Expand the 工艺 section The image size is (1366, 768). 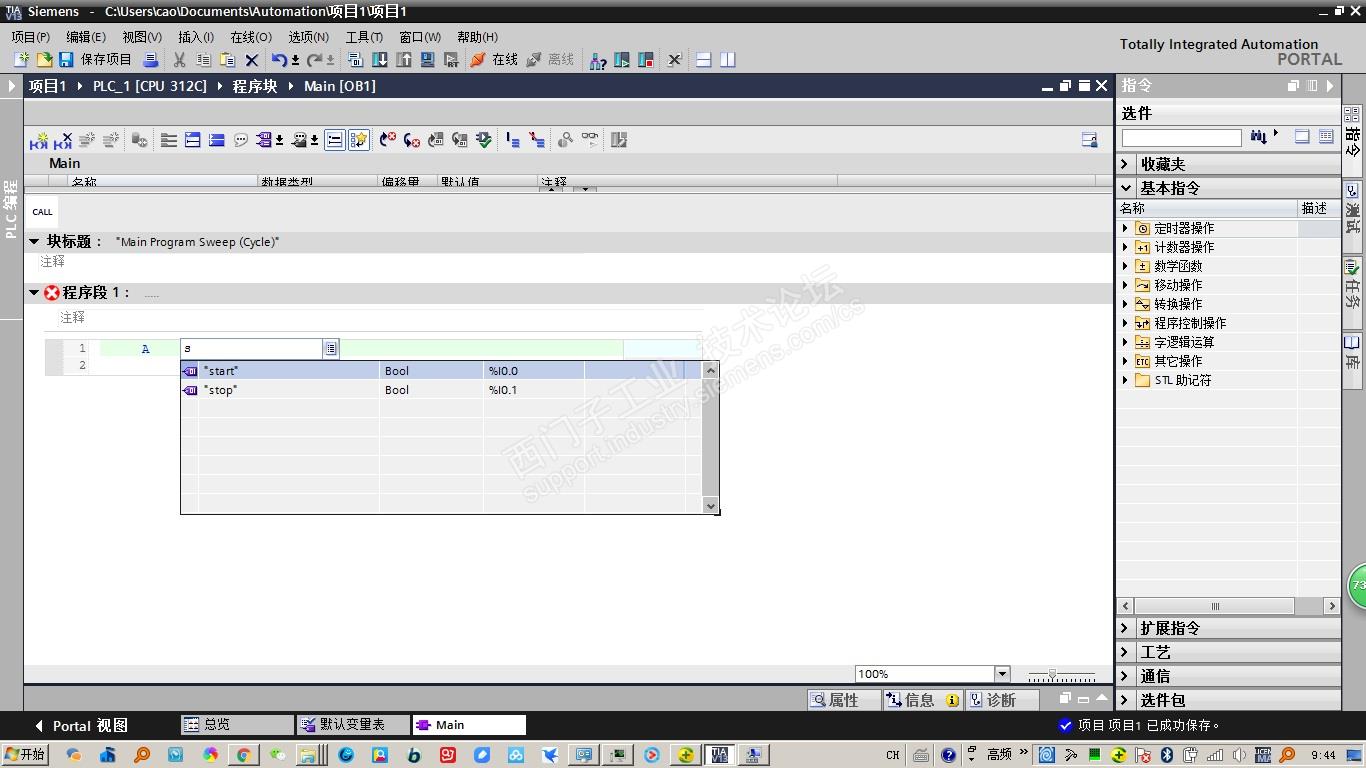pyautogui.click(x=1125, y=652)
